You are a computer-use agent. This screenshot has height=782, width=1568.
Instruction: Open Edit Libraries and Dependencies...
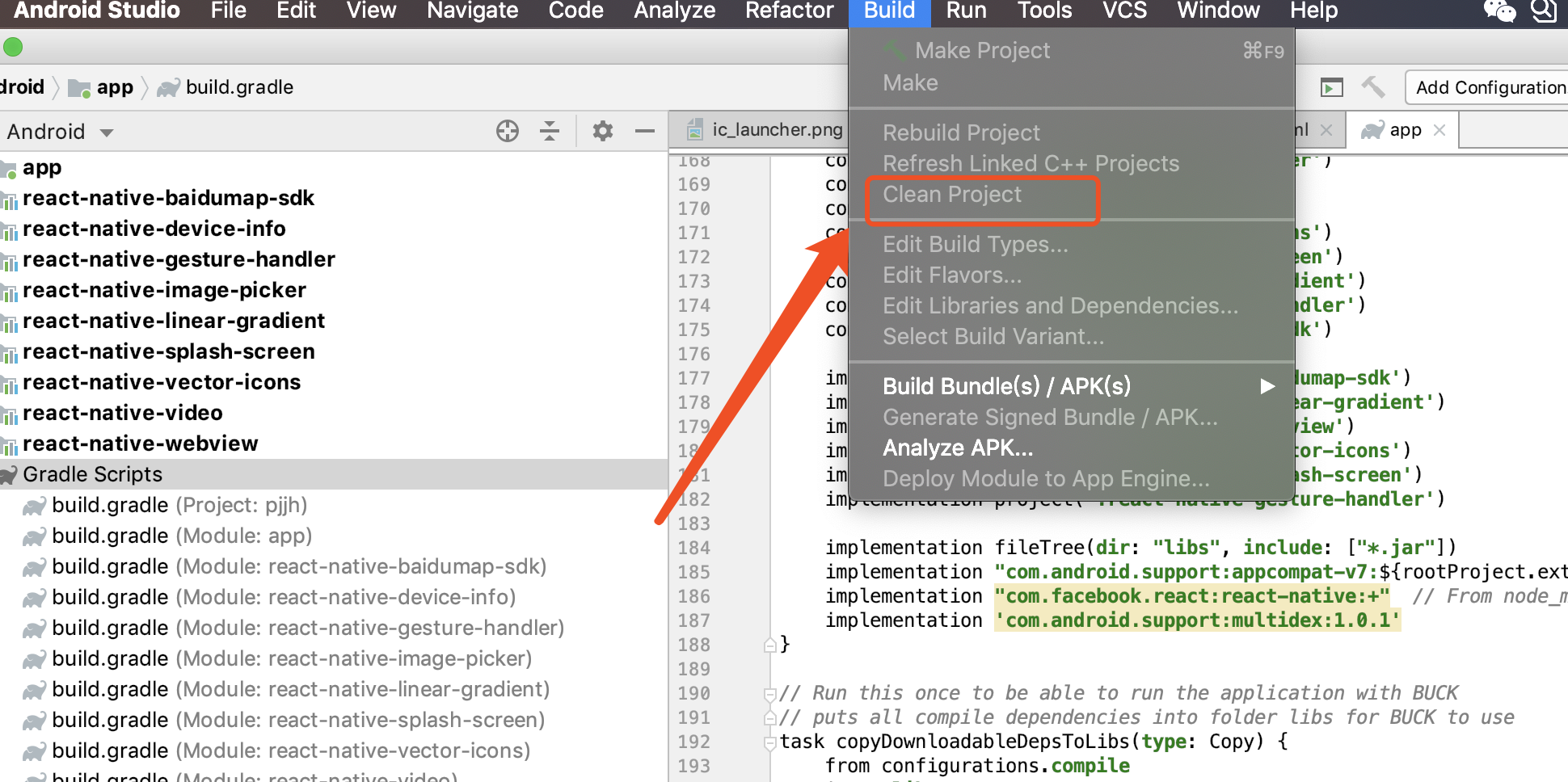1072,305
